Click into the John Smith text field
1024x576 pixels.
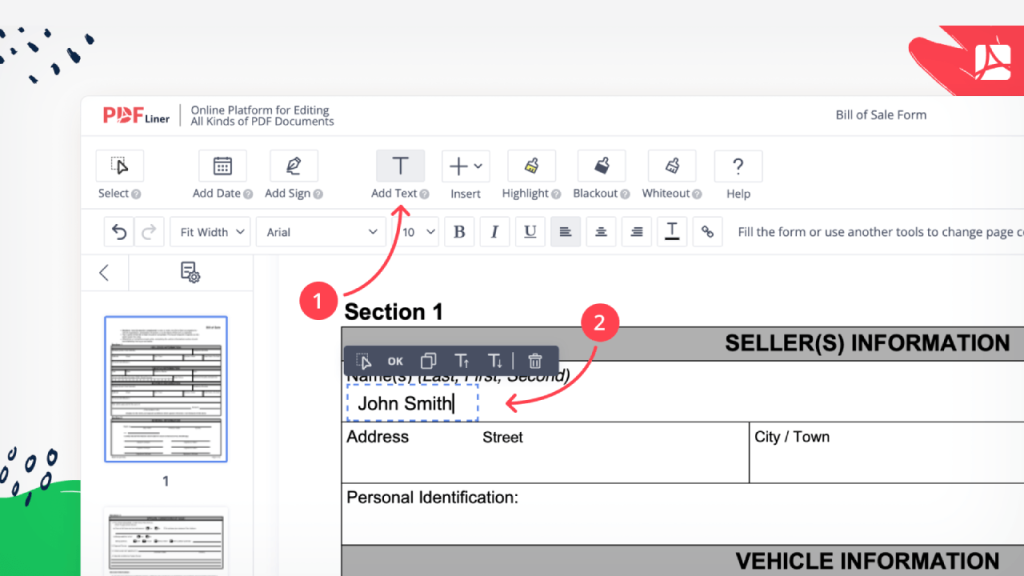pos(412,403)
